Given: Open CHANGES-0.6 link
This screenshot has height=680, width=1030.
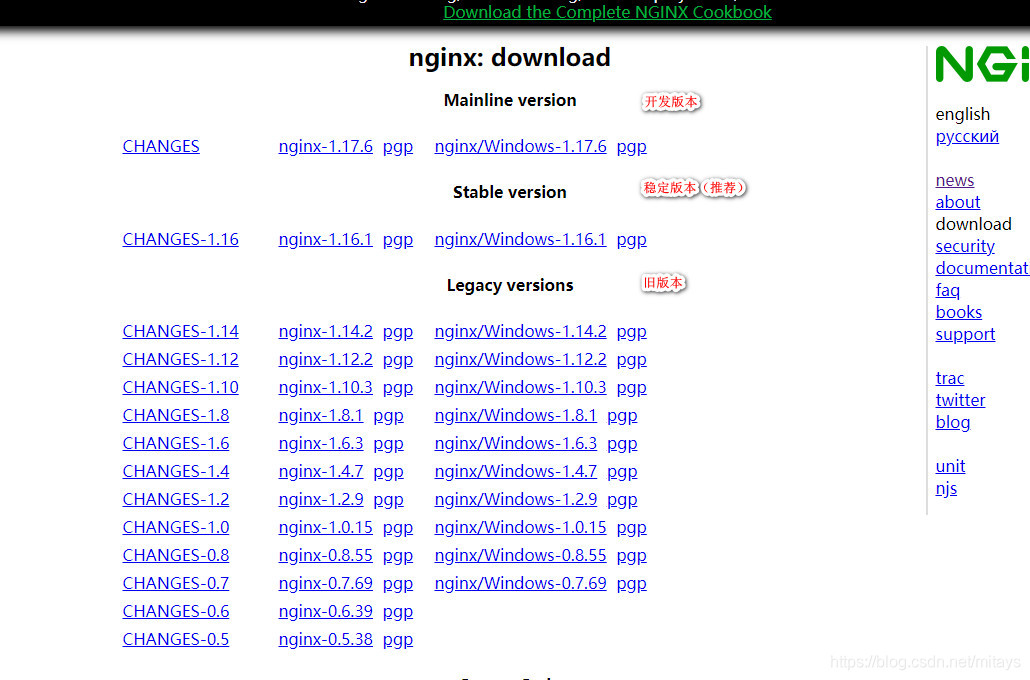Looking at the screenshot, I should click(175, 611).
